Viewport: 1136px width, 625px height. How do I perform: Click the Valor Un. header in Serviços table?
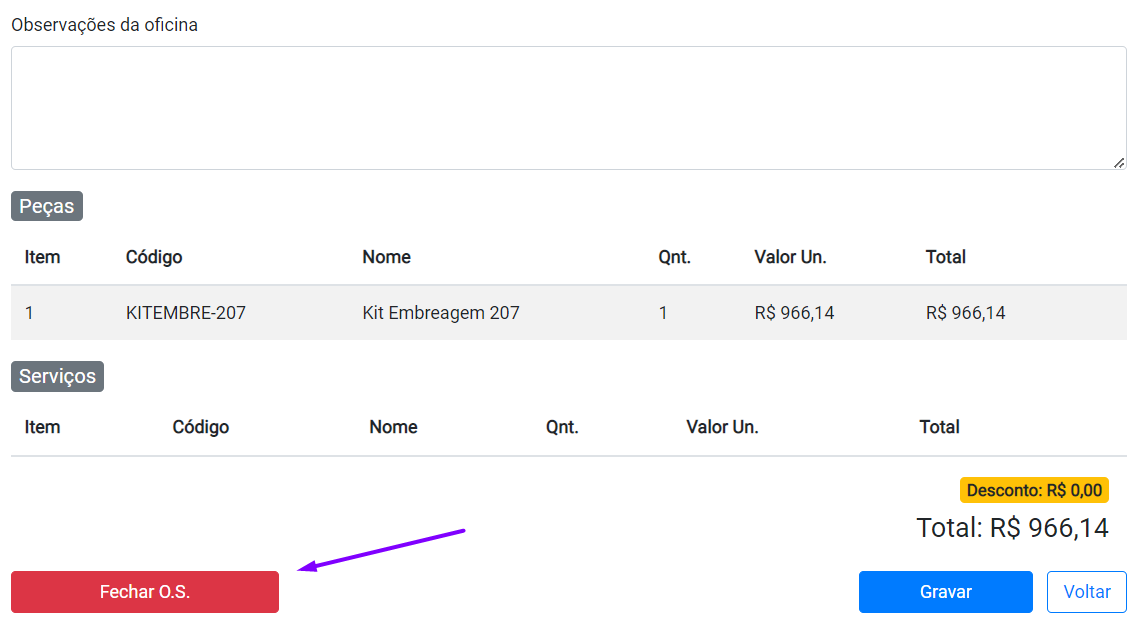pyautogui.click(x=722, y=427)
